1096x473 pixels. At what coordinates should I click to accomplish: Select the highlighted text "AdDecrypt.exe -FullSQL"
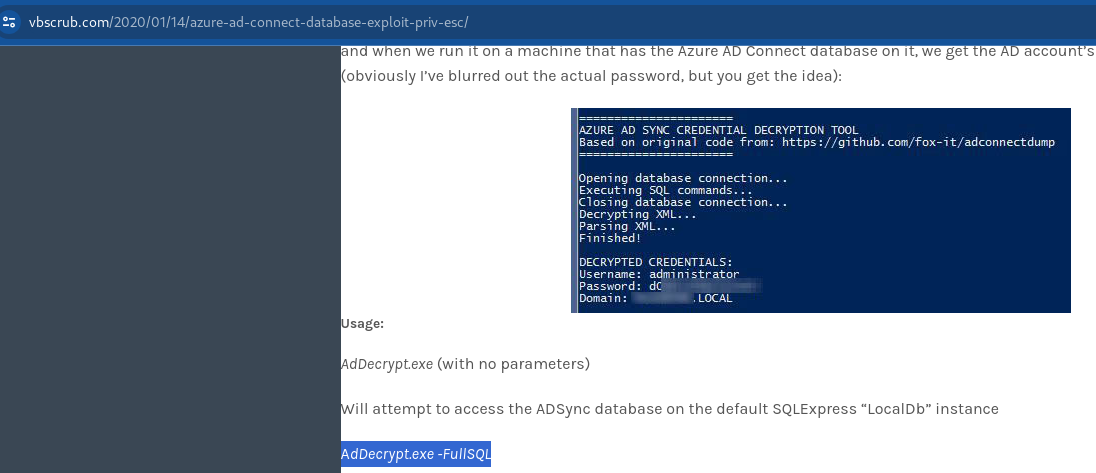416,454
